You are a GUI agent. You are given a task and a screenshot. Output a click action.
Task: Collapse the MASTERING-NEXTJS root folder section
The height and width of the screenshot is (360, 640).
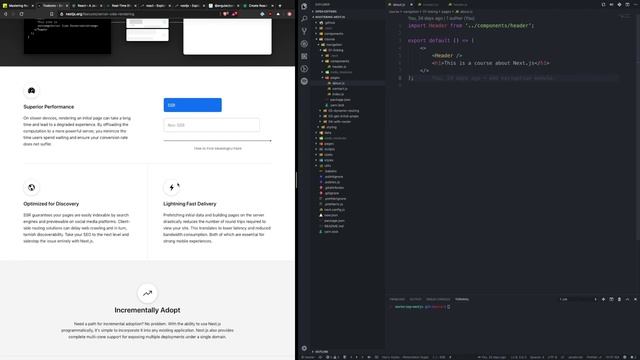tap(329, 17)
